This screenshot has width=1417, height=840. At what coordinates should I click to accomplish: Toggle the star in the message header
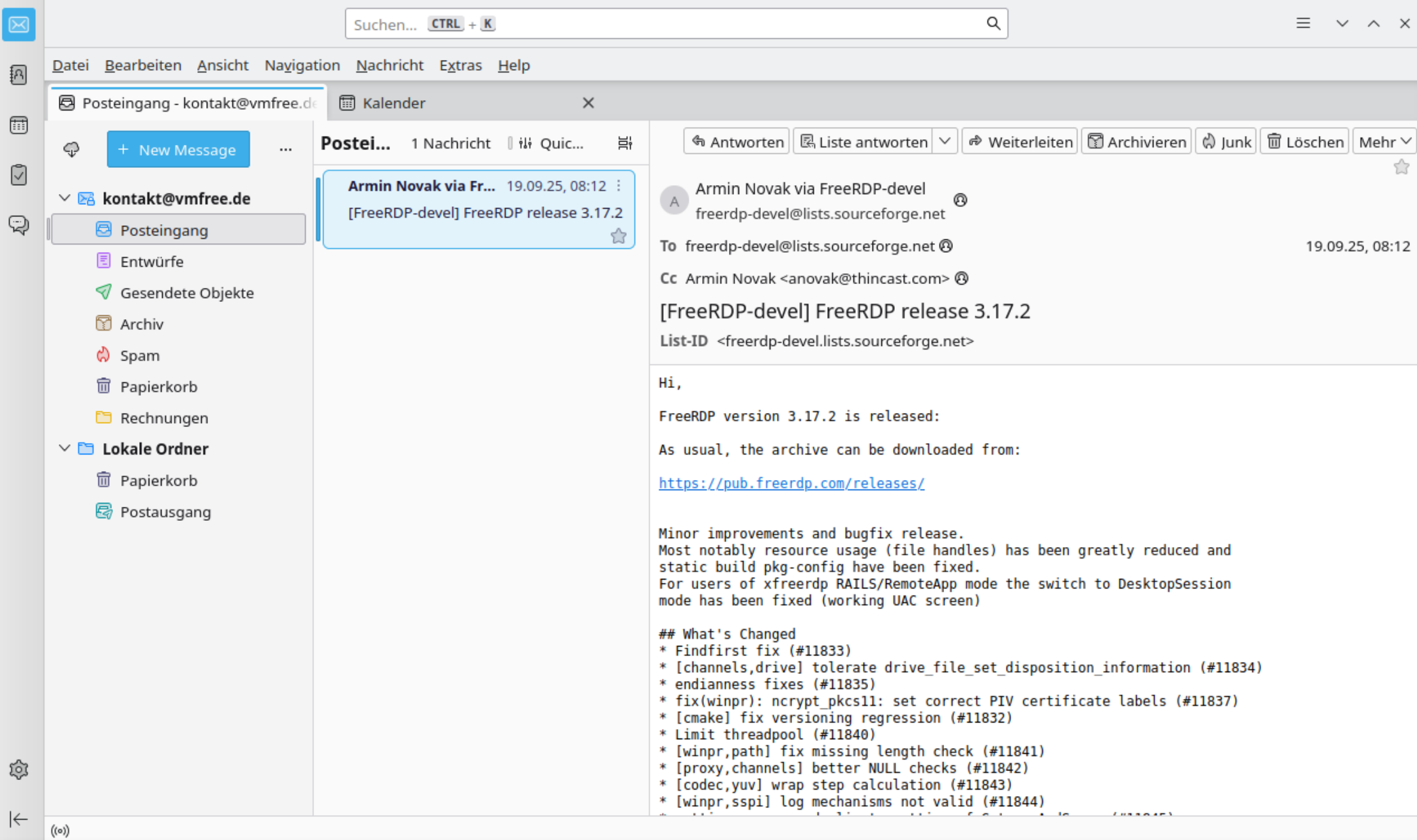pos(1402,167)
